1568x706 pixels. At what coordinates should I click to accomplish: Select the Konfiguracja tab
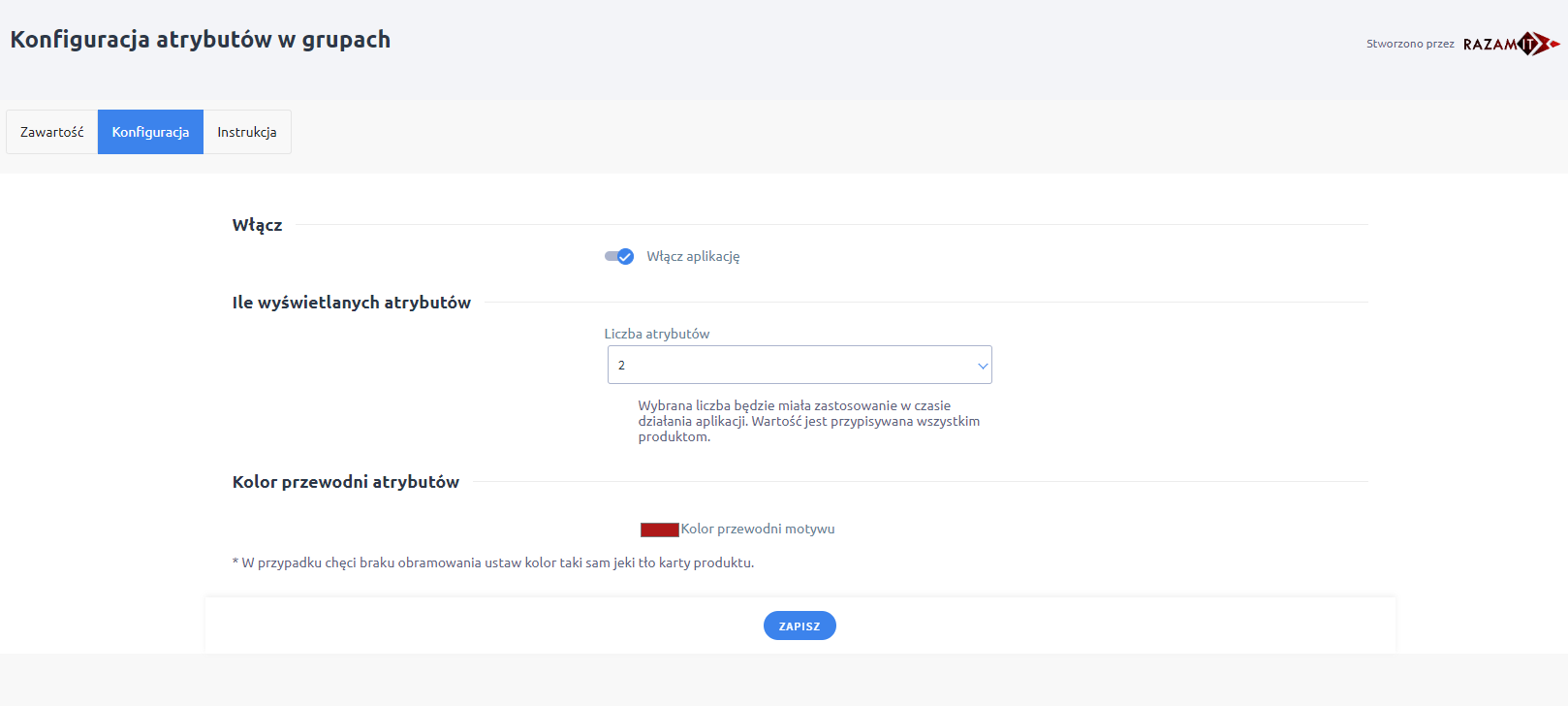click(x=150, y=132)
